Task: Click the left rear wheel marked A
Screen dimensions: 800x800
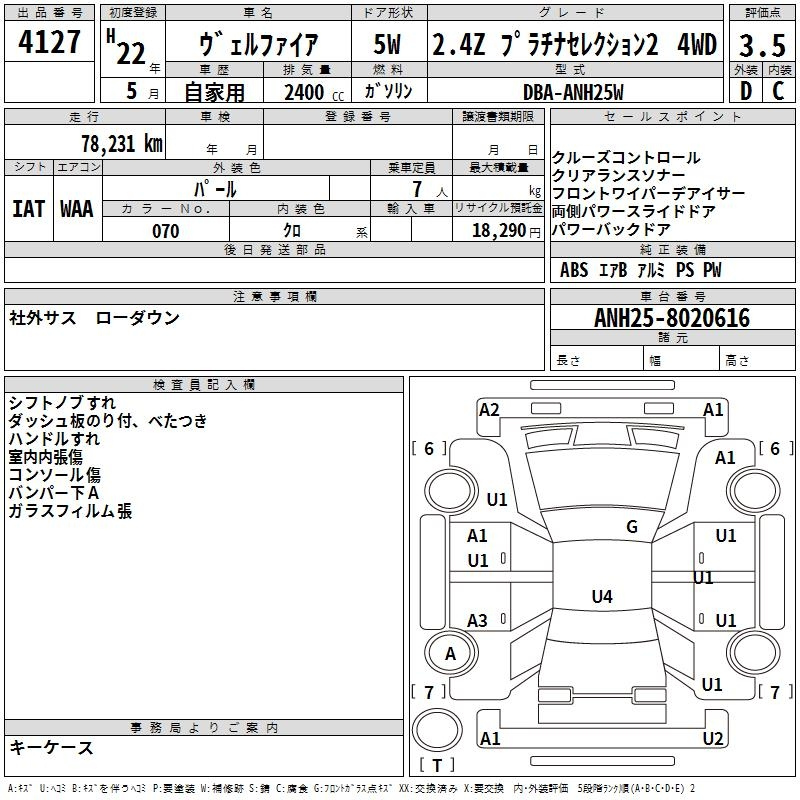Action: pyautogui.click(x=451, y=653)
